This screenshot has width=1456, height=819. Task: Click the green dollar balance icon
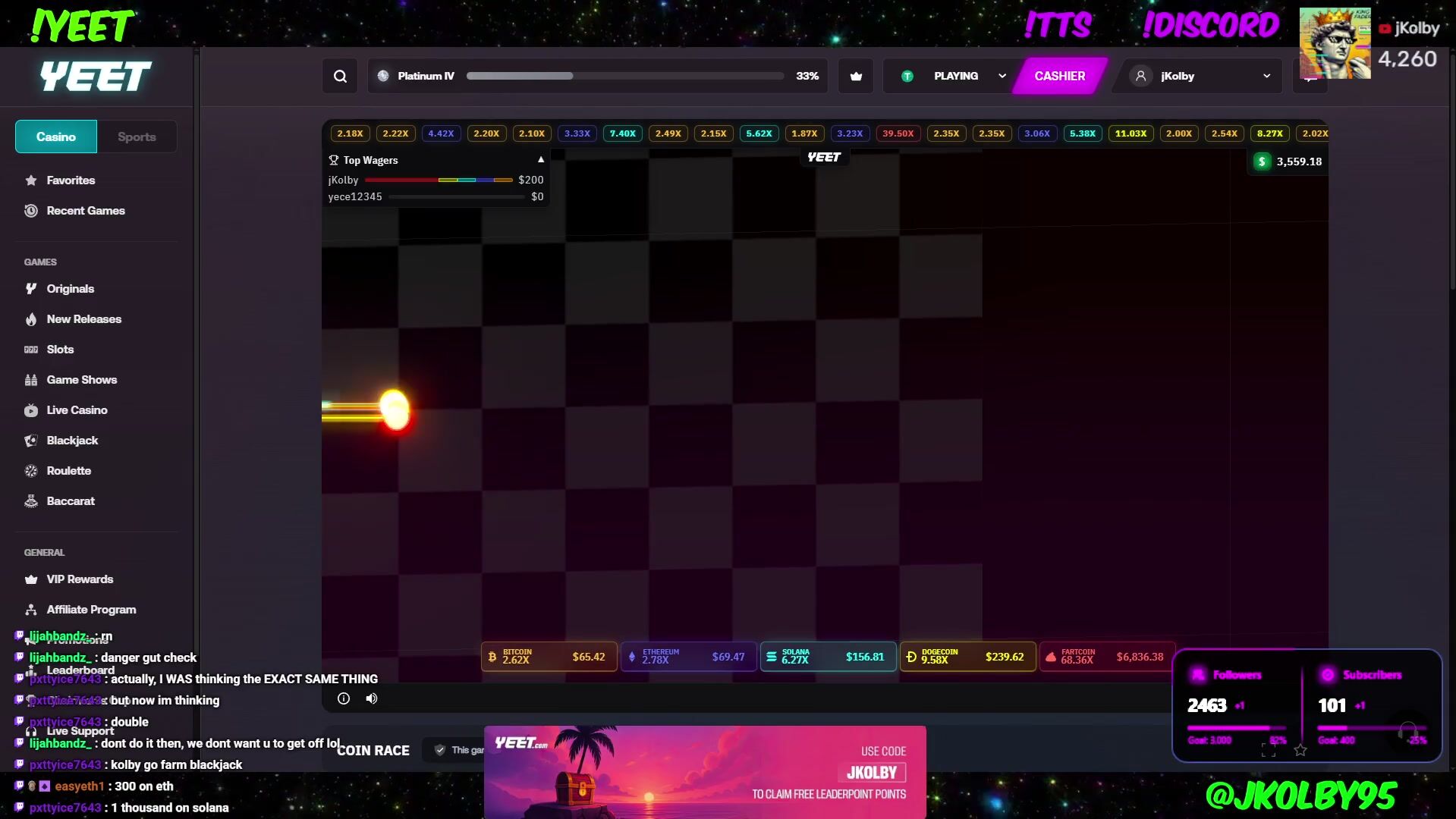[x=1262, y=162]
